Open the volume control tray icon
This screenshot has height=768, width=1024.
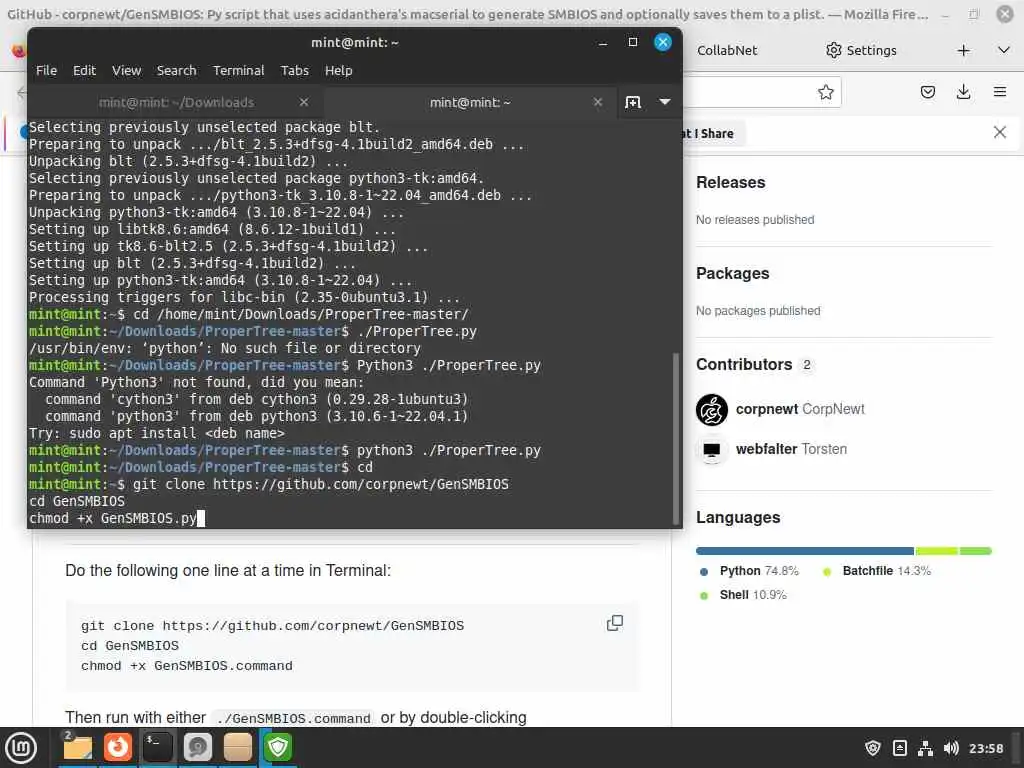pyautogui.click(x=951, y=748)
